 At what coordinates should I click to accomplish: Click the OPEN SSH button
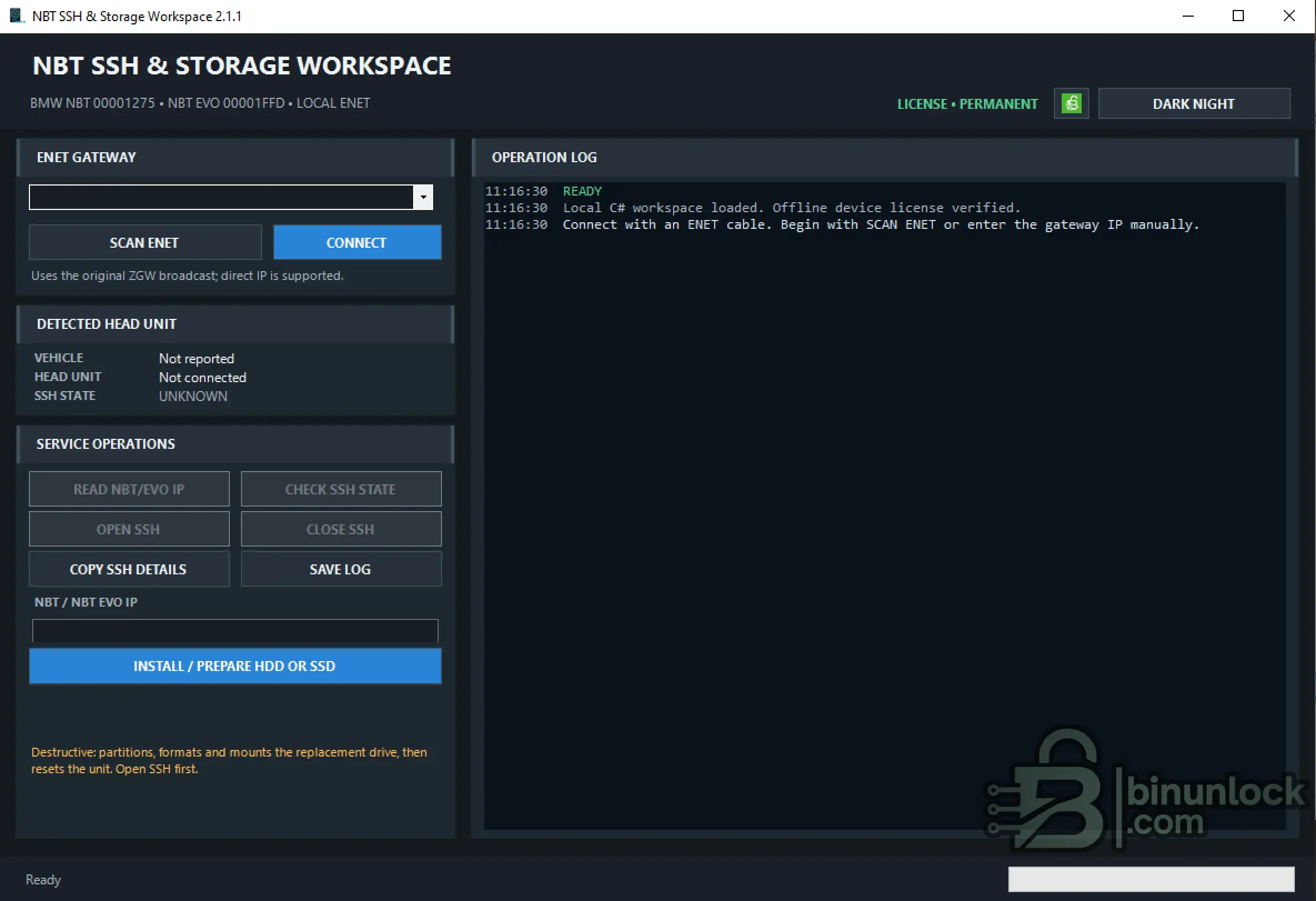tap(129, 529)
